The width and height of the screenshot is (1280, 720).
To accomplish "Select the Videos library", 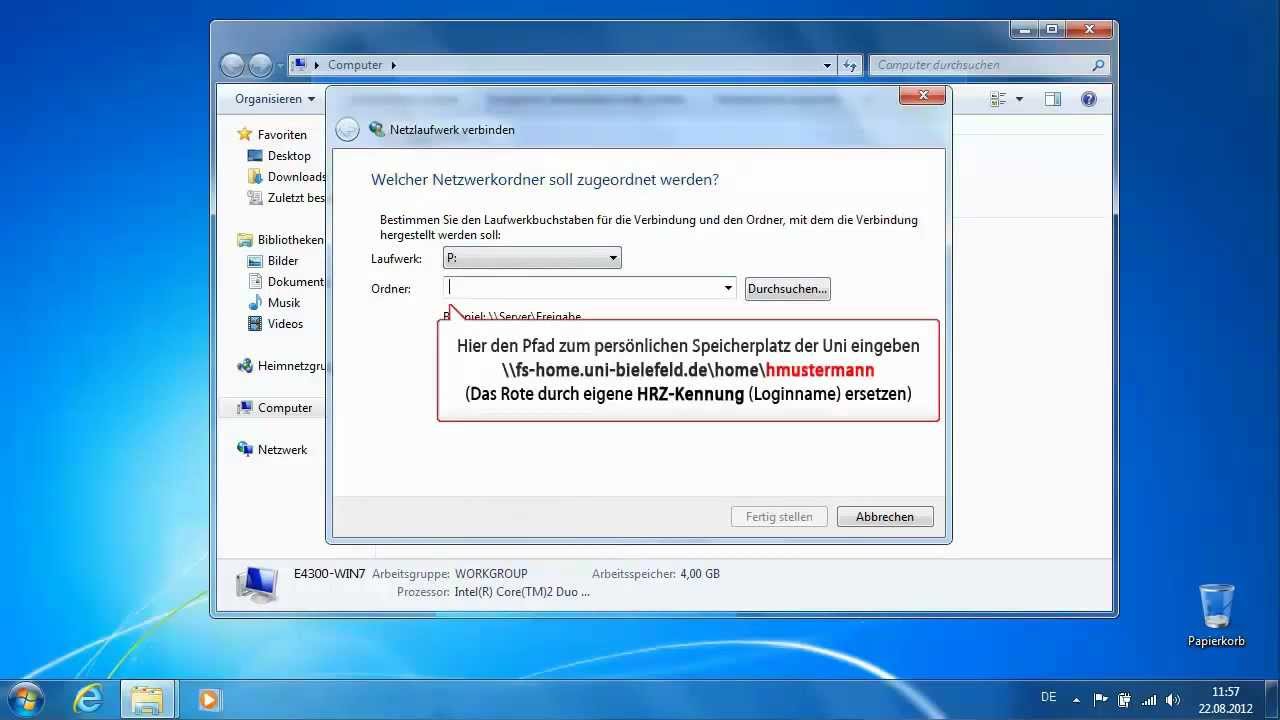I will [x=285, y=324].
